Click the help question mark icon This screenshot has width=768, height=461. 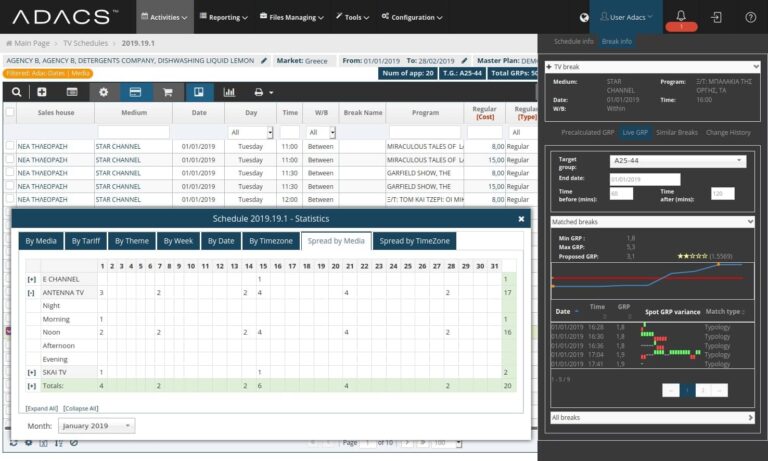(x=750, y=17)
